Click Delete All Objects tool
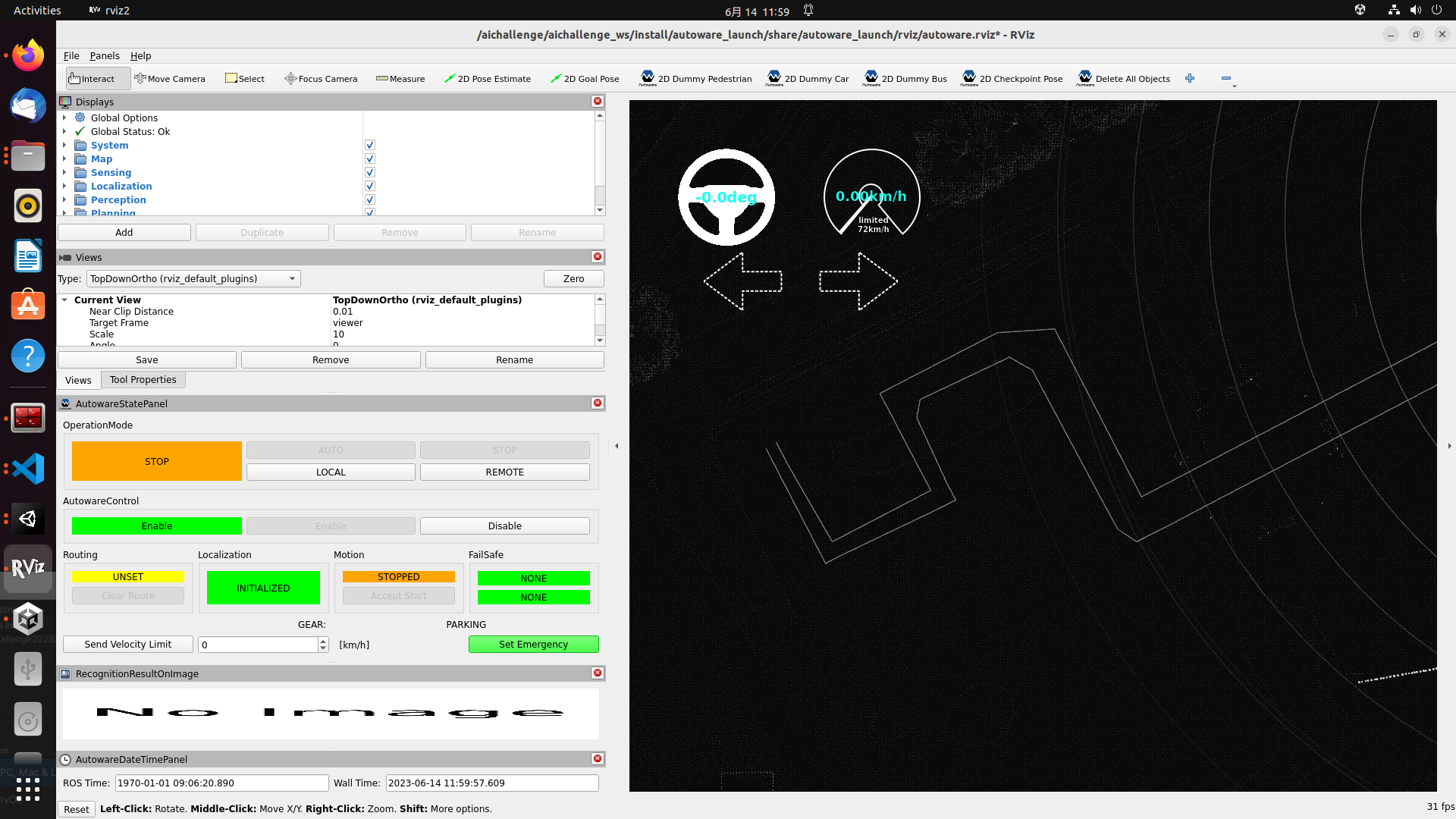Image resolution: width=1456 pixels, height=819 pixels. [1124, 79]
